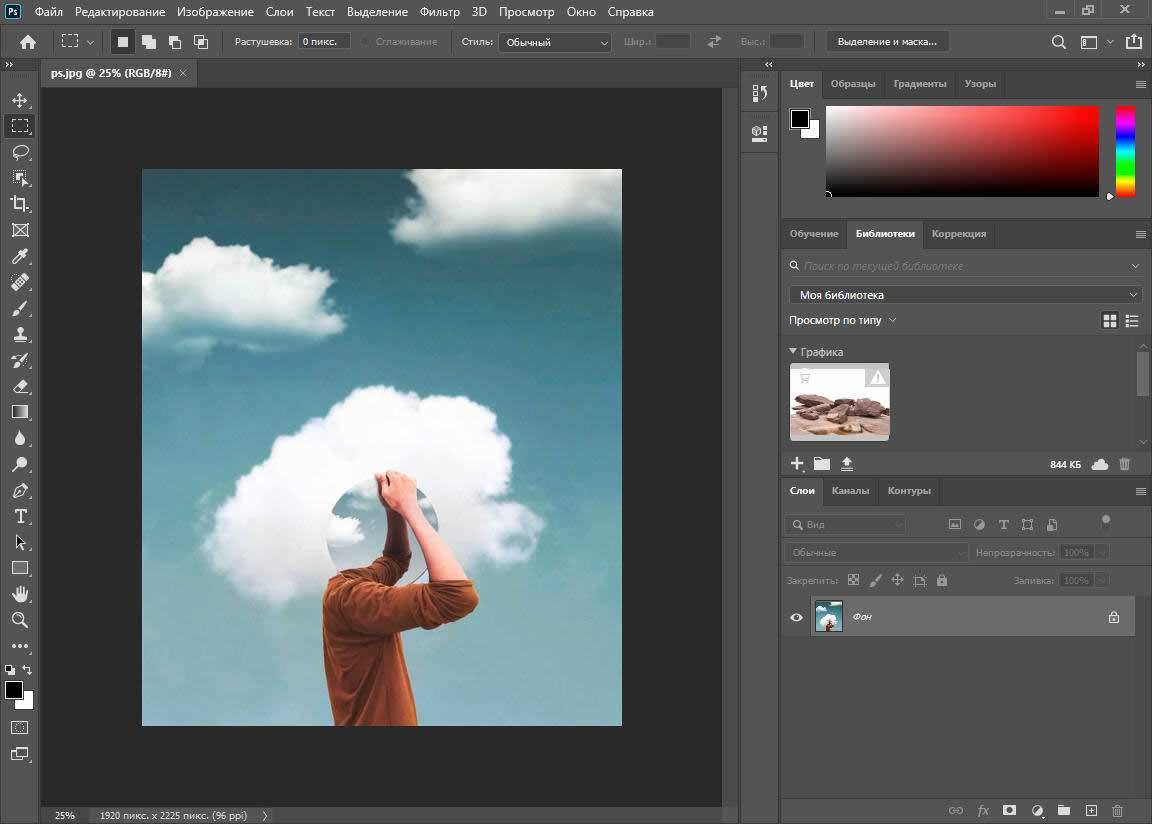The image size is (1152, 824).
Task: Select the Crop tool
Action: (x=20, y=204)
